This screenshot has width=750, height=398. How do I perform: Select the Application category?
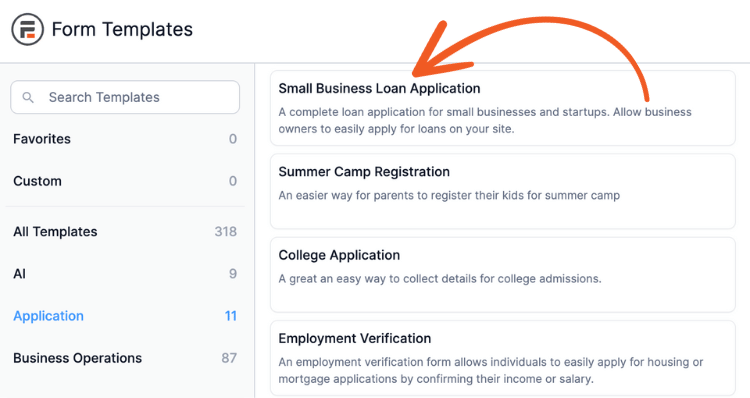pos(125,316)
